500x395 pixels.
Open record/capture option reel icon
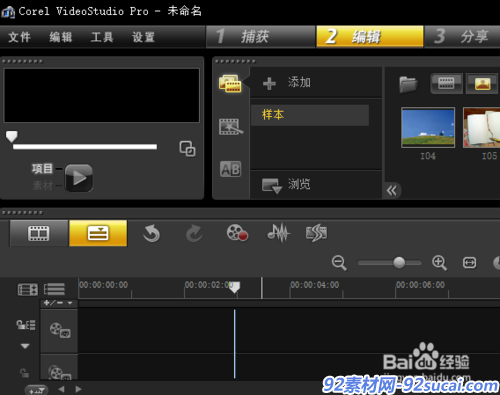click(237, 232)
